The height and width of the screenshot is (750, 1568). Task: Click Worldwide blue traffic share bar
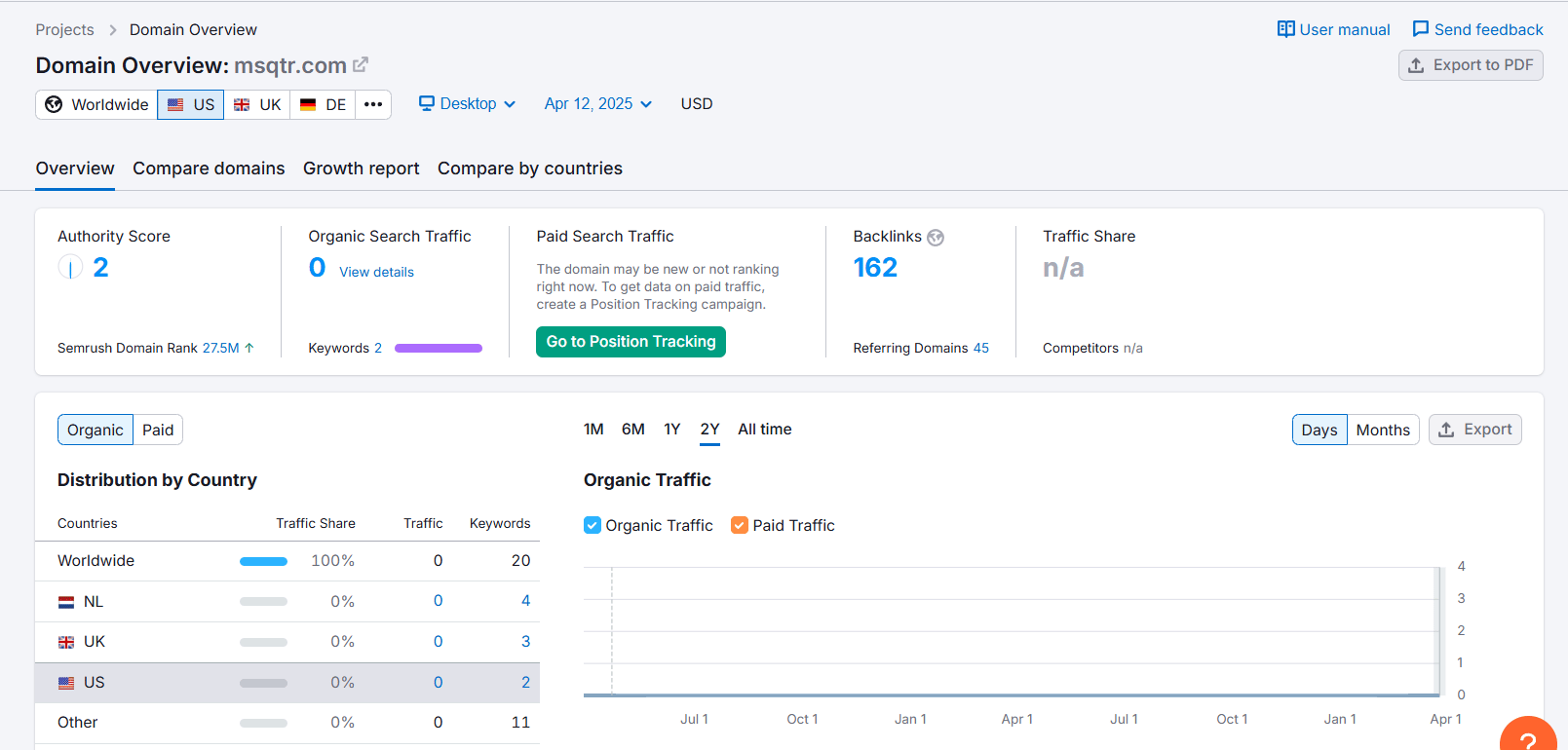pos(263,561)
